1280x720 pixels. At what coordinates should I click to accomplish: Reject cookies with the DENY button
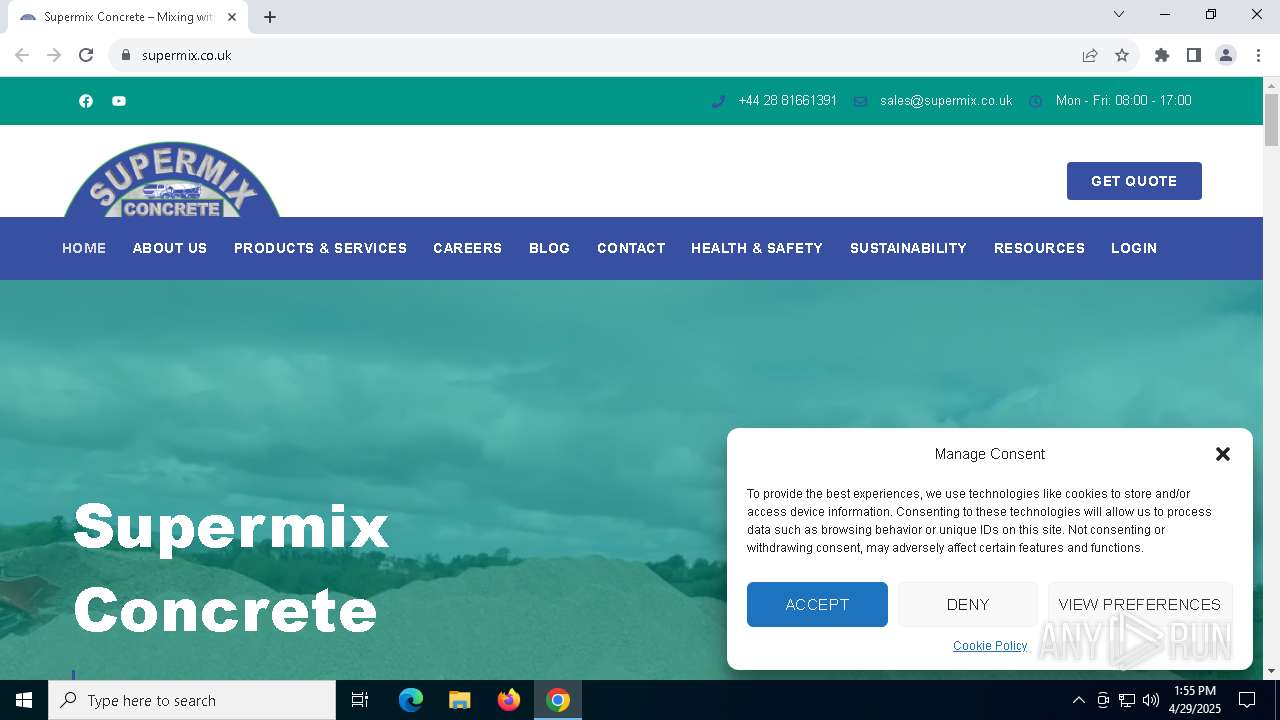click(968, 605)
